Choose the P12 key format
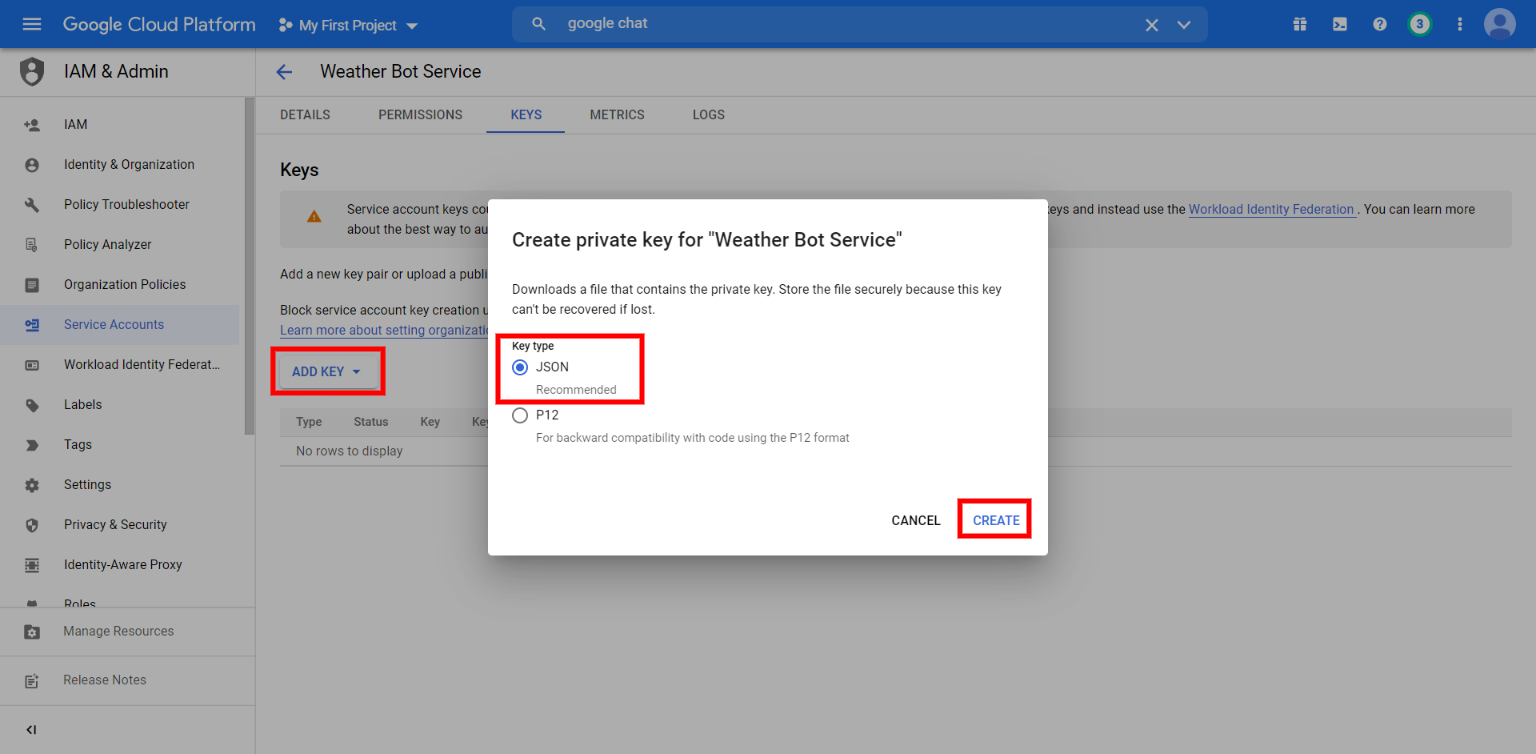The height and width of the screenshot is (754, 1536). pyautogui.click(x=520, y=415)
